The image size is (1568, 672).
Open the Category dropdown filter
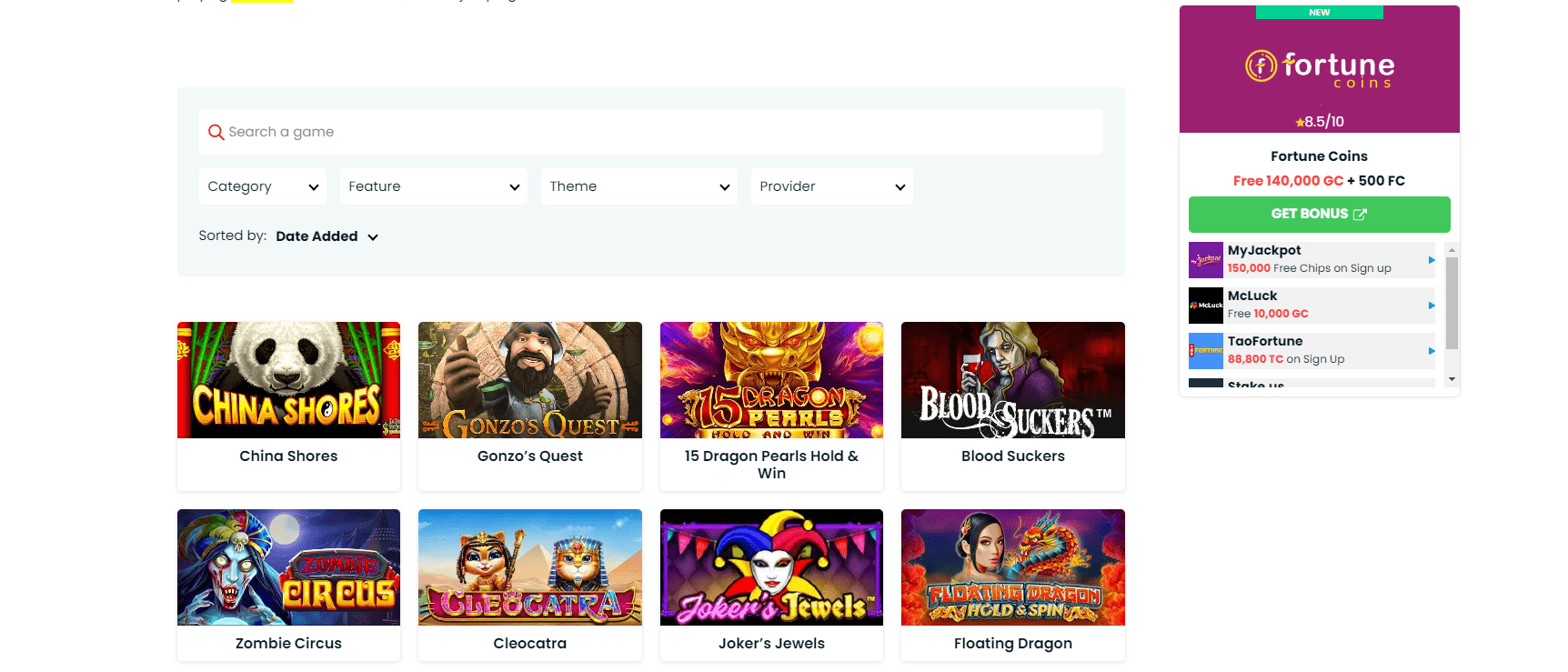[262, 186]
